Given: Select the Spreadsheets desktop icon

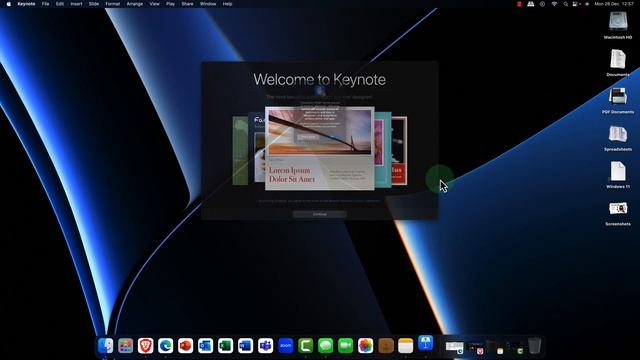Looking at the screenshot, I should (618, 138).
